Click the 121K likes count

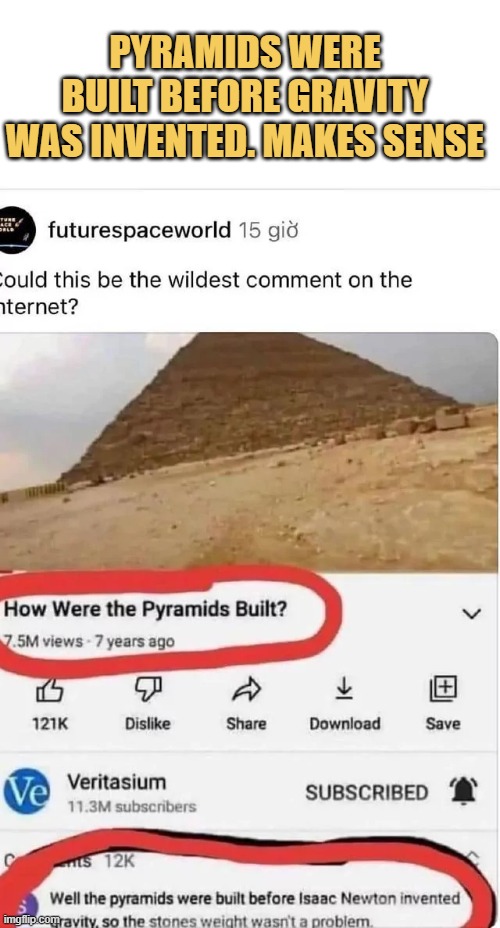50,723
